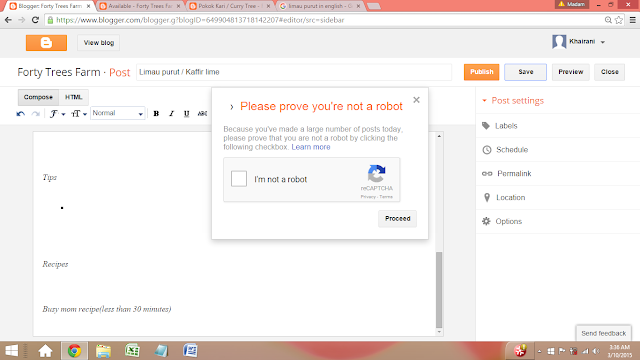
Task: Open File Explorer from taskbar
Action: coord(103,351)
